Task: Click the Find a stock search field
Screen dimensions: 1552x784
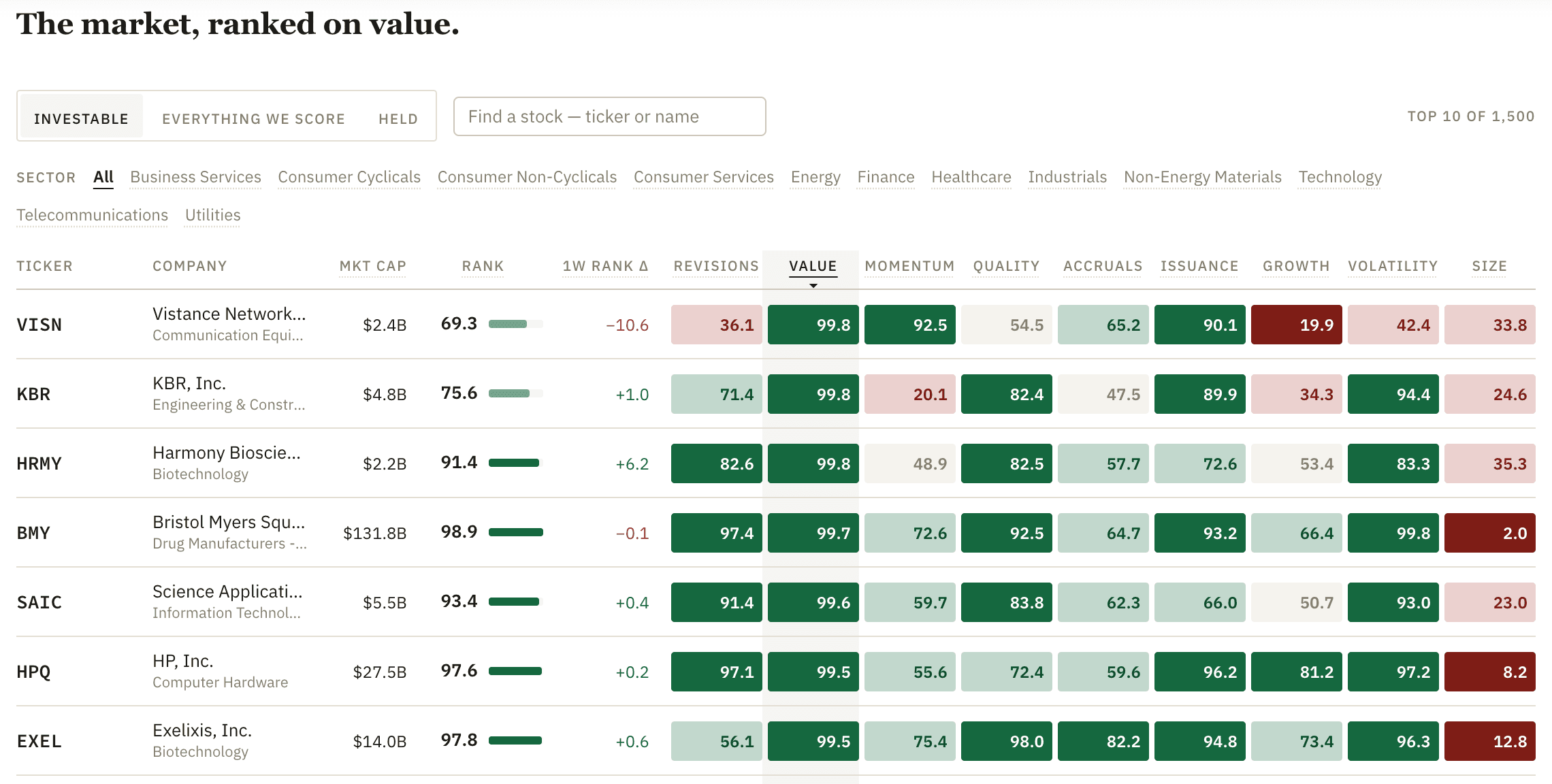Action: pos(609,116)
